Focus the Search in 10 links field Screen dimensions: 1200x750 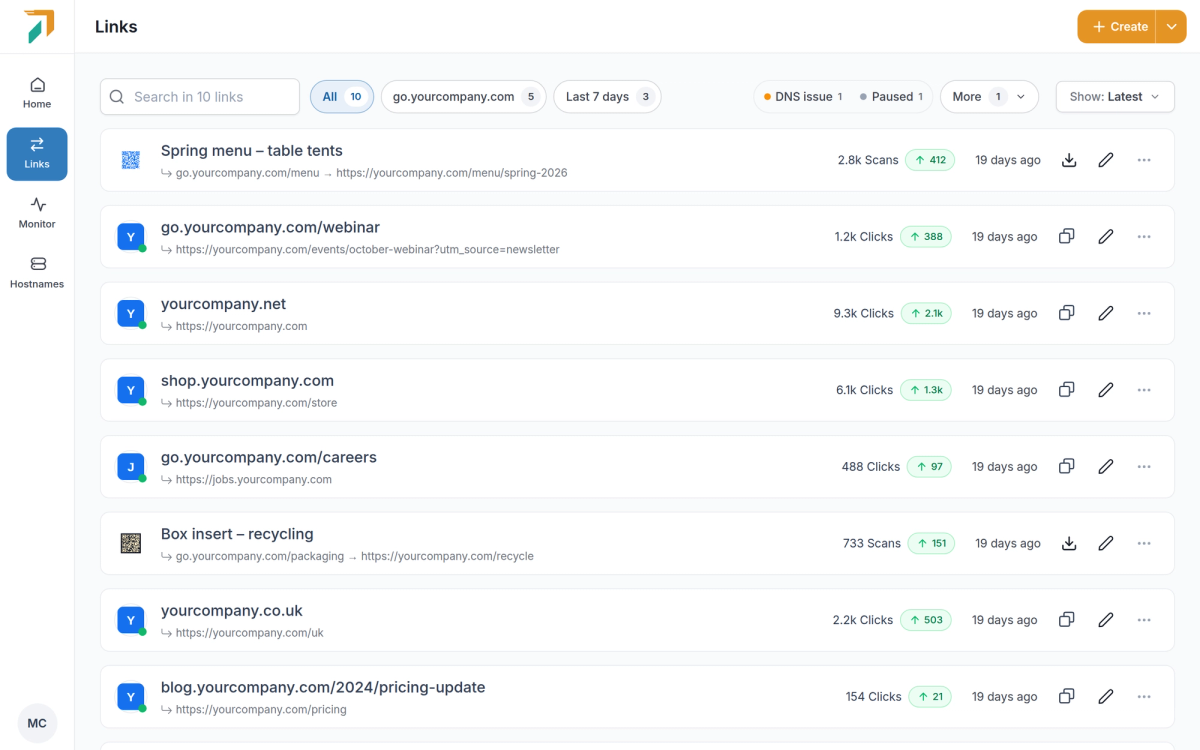pos(200,97)
